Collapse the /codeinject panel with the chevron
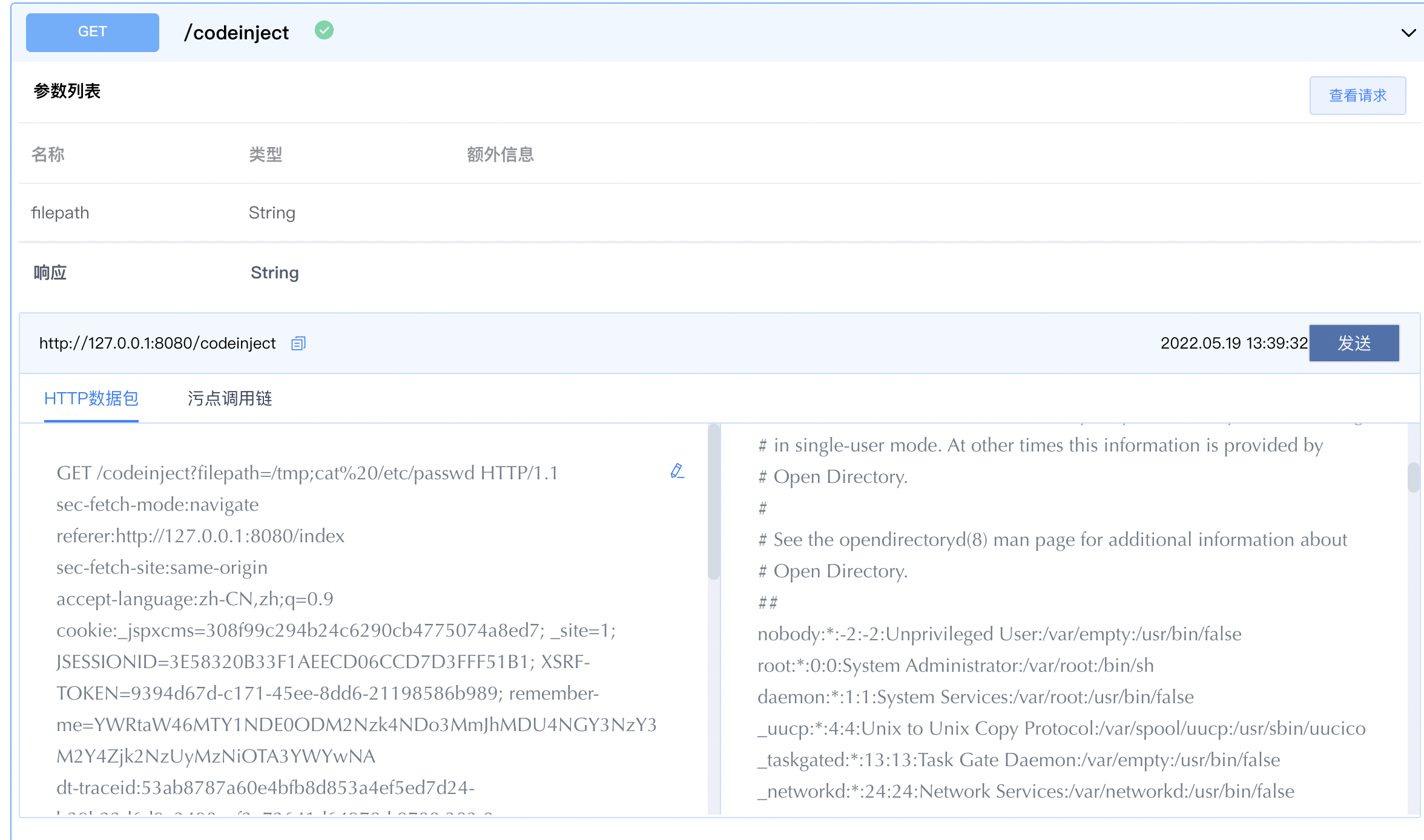Image resolution: width=1424 pixels, height=840 pixels. tap(1408, 33)
